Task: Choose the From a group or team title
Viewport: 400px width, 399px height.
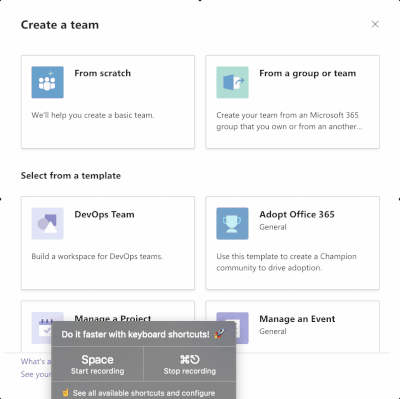Action: tap(308, 73)
